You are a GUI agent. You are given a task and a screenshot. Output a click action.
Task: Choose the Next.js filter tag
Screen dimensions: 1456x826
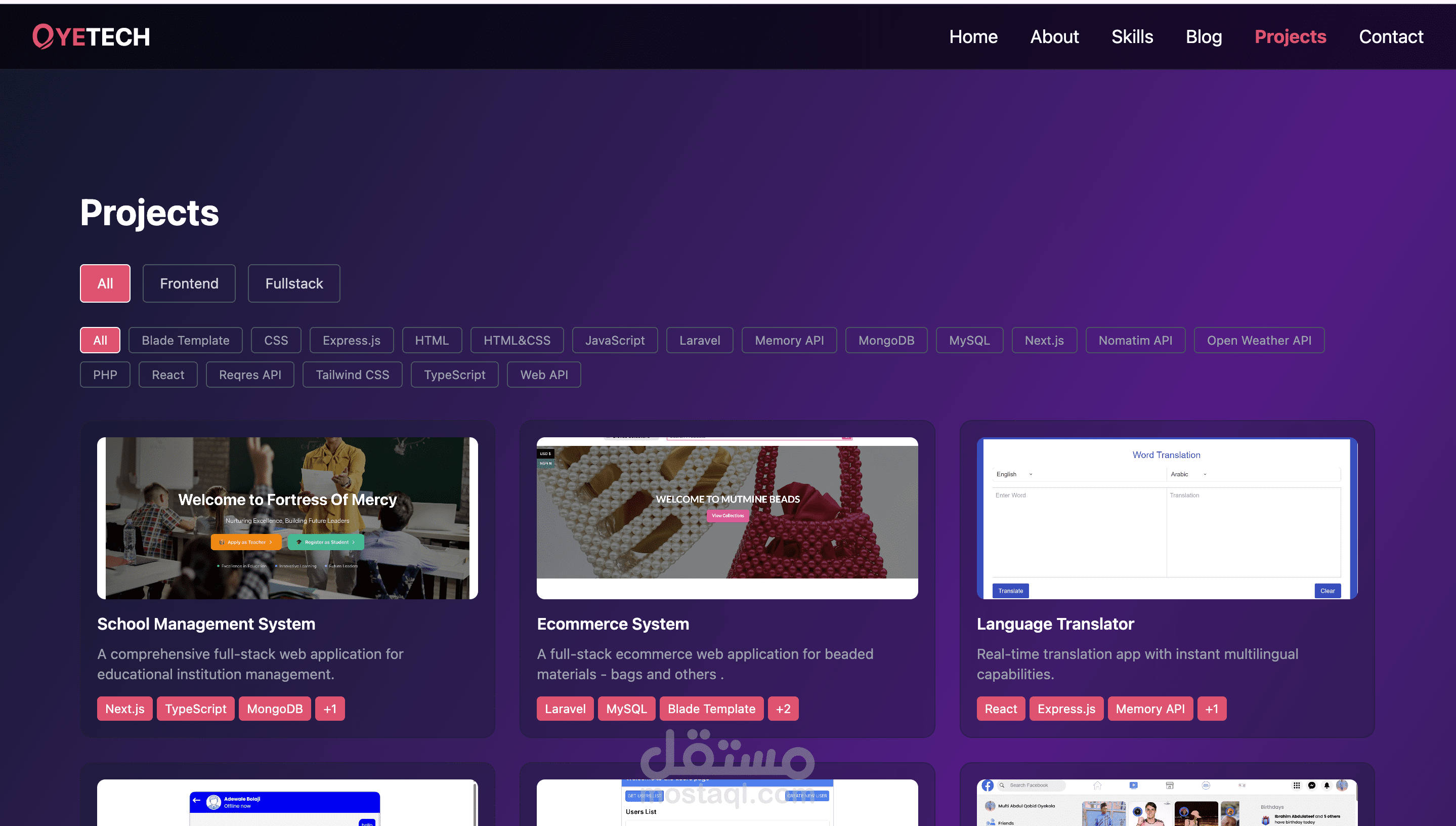click(1044, 341)
